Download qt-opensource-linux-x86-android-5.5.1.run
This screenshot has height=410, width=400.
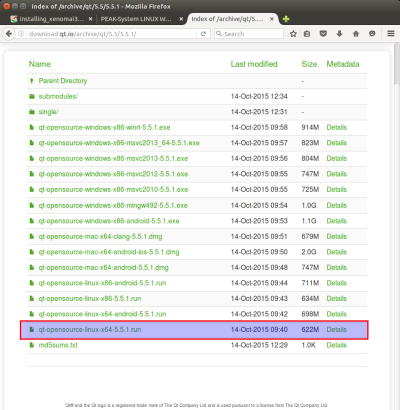(102, 283)
